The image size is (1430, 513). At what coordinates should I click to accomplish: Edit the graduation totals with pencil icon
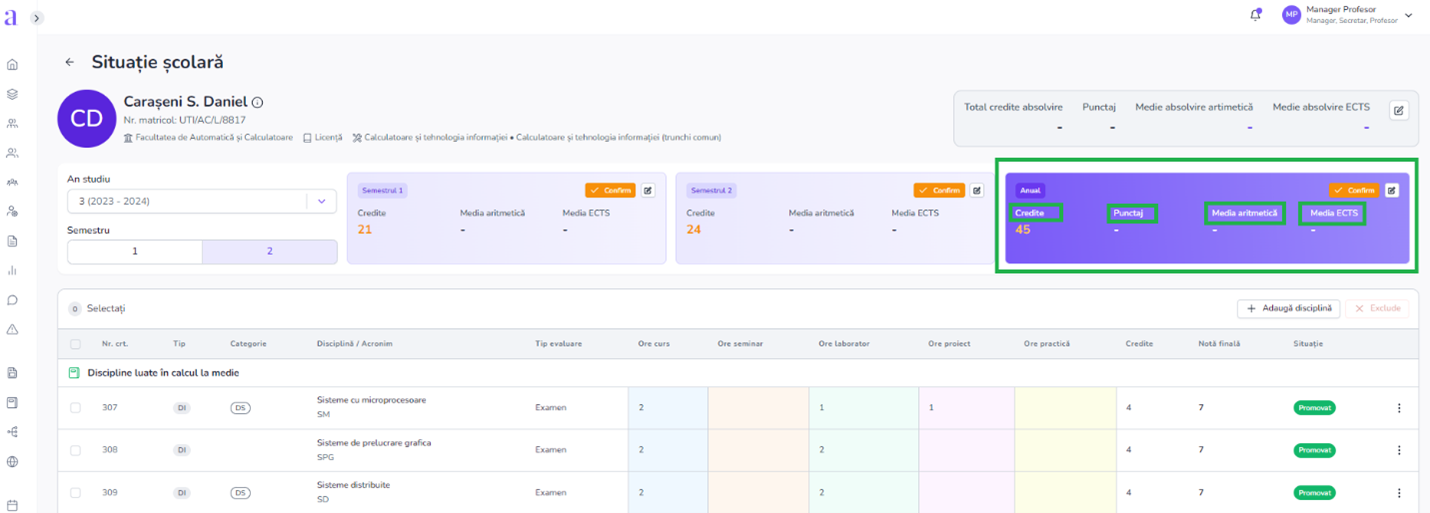coord(1399,111)
